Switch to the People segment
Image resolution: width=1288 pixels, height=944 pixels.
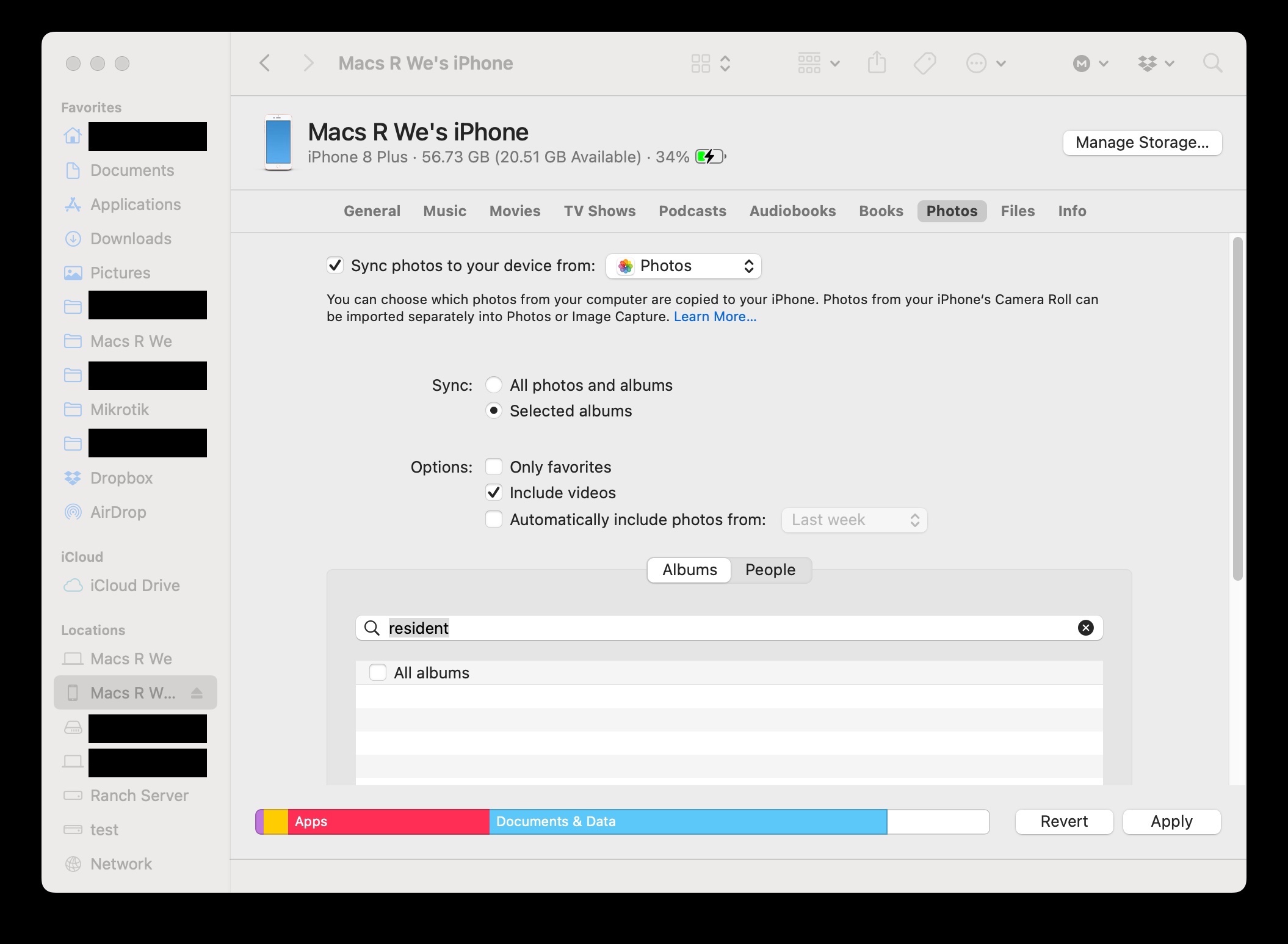[770, 570]
